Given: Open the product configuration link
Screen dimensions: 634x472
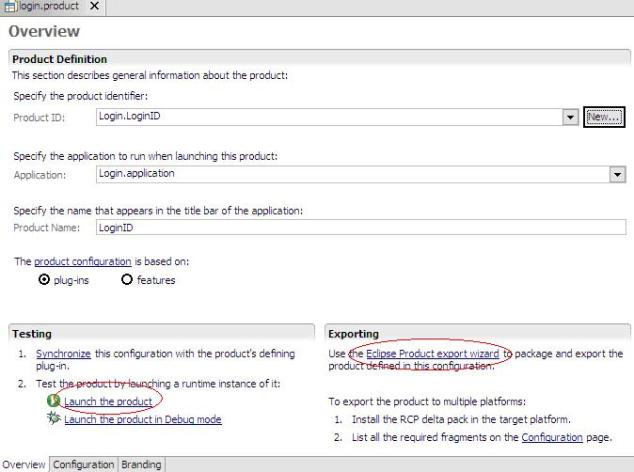Looking at the screenshot, I should [x=82, y=262].
